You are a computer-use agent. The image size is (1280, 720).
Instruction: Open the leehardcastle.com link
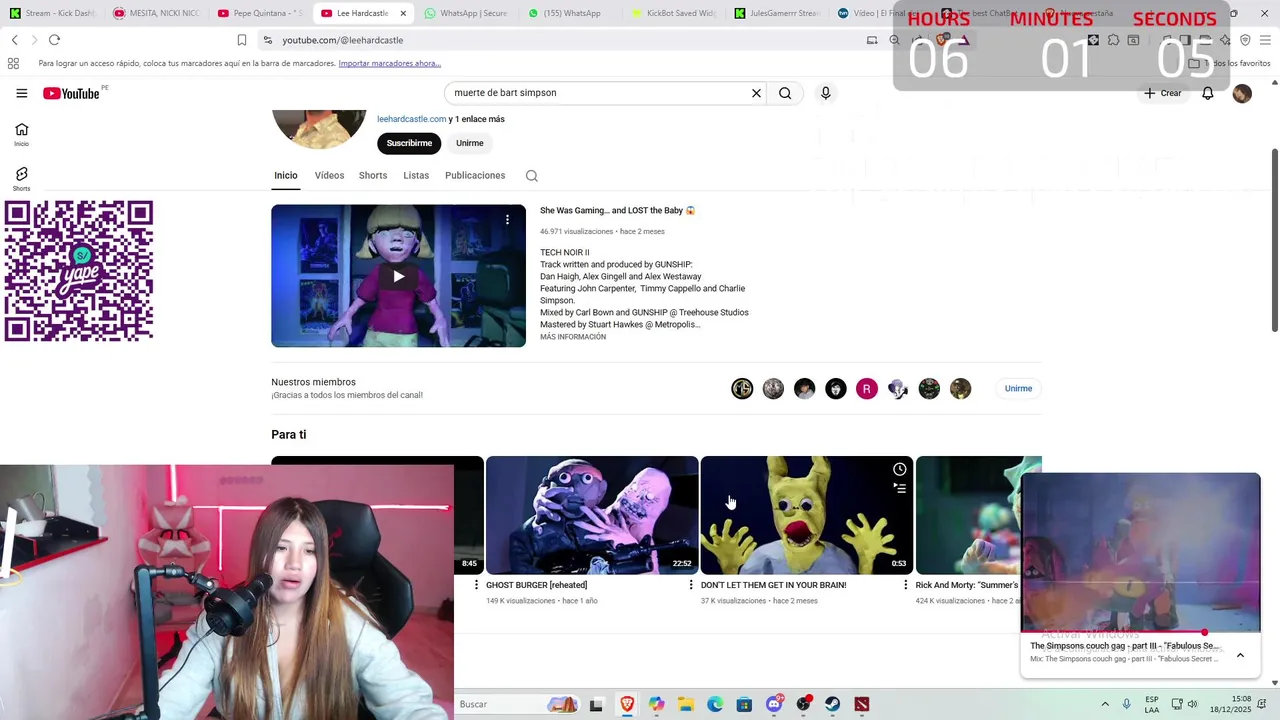pyautogui.click(x=411, y=119)
